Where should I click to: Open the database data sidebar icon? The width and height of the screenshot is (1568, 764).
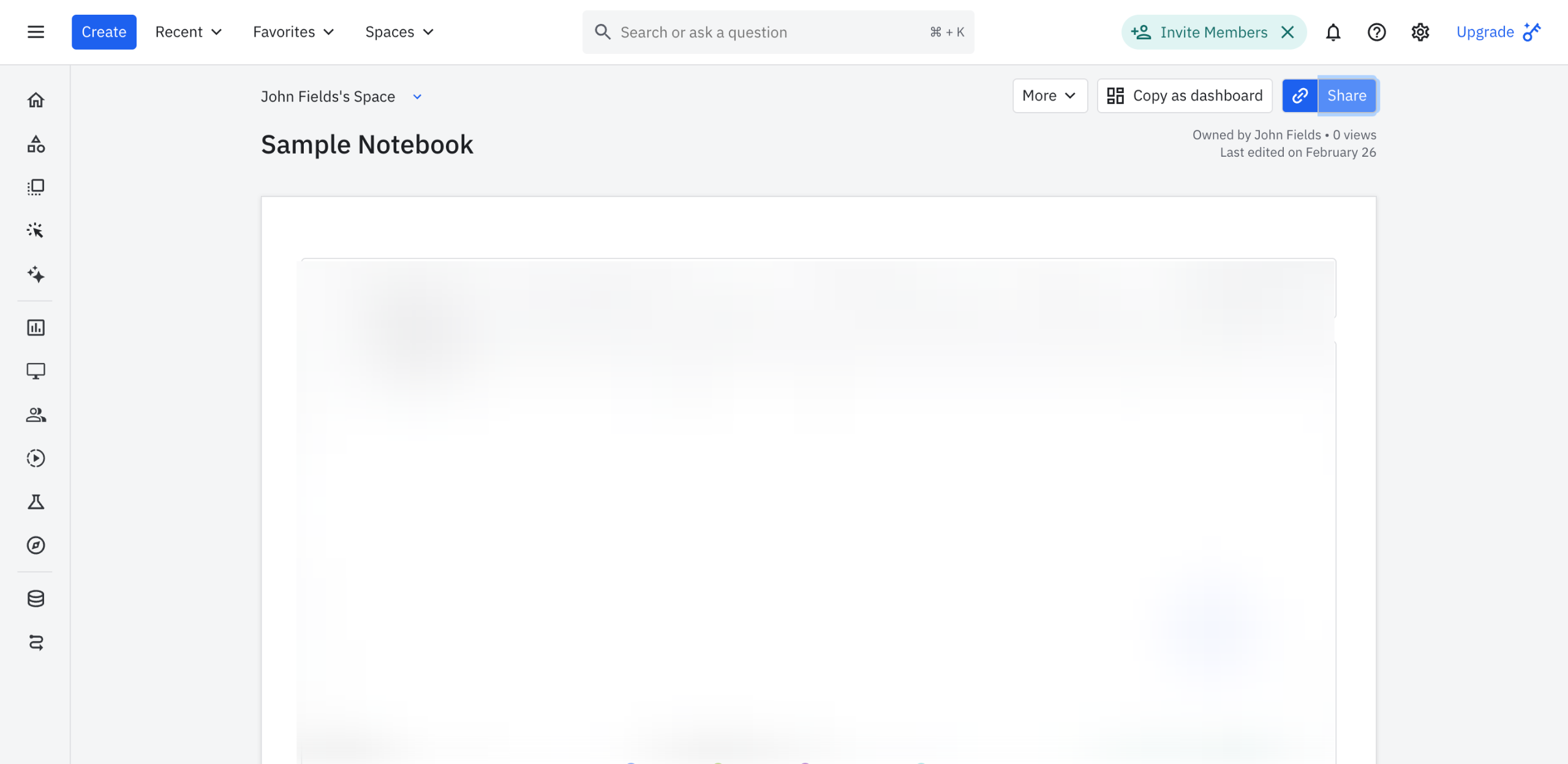36,599
